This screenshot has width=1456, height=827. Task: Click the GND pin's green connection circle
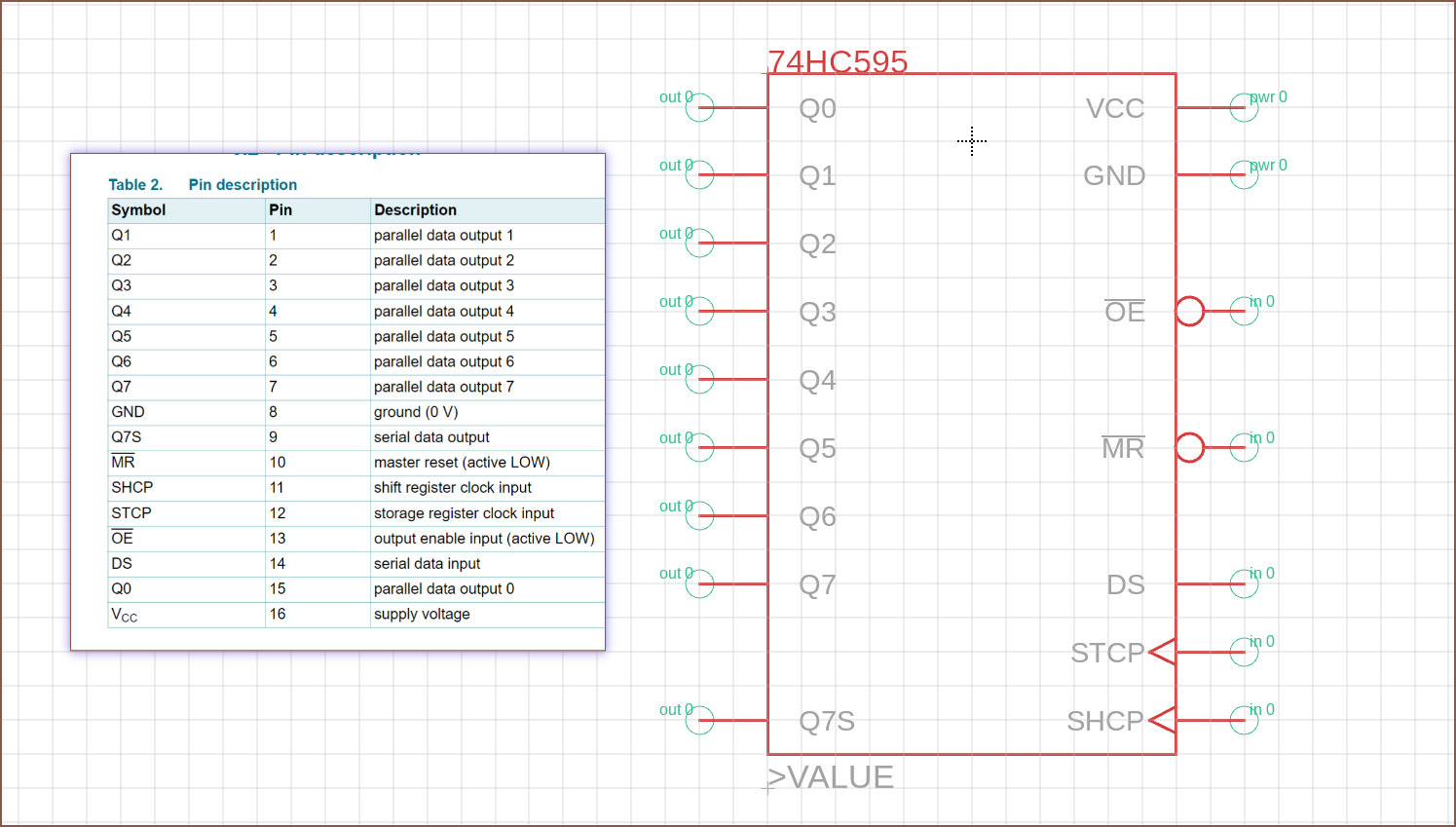click(1244, 175)
